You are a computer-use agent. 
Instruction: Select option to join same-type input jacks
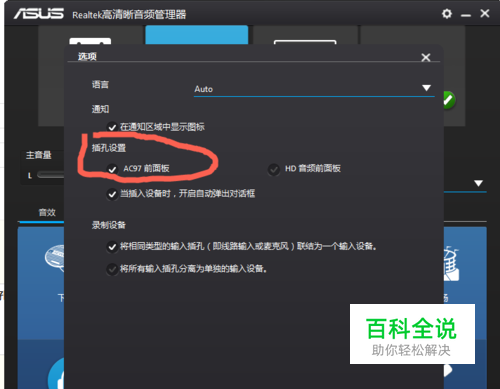[x=112, y=247]
